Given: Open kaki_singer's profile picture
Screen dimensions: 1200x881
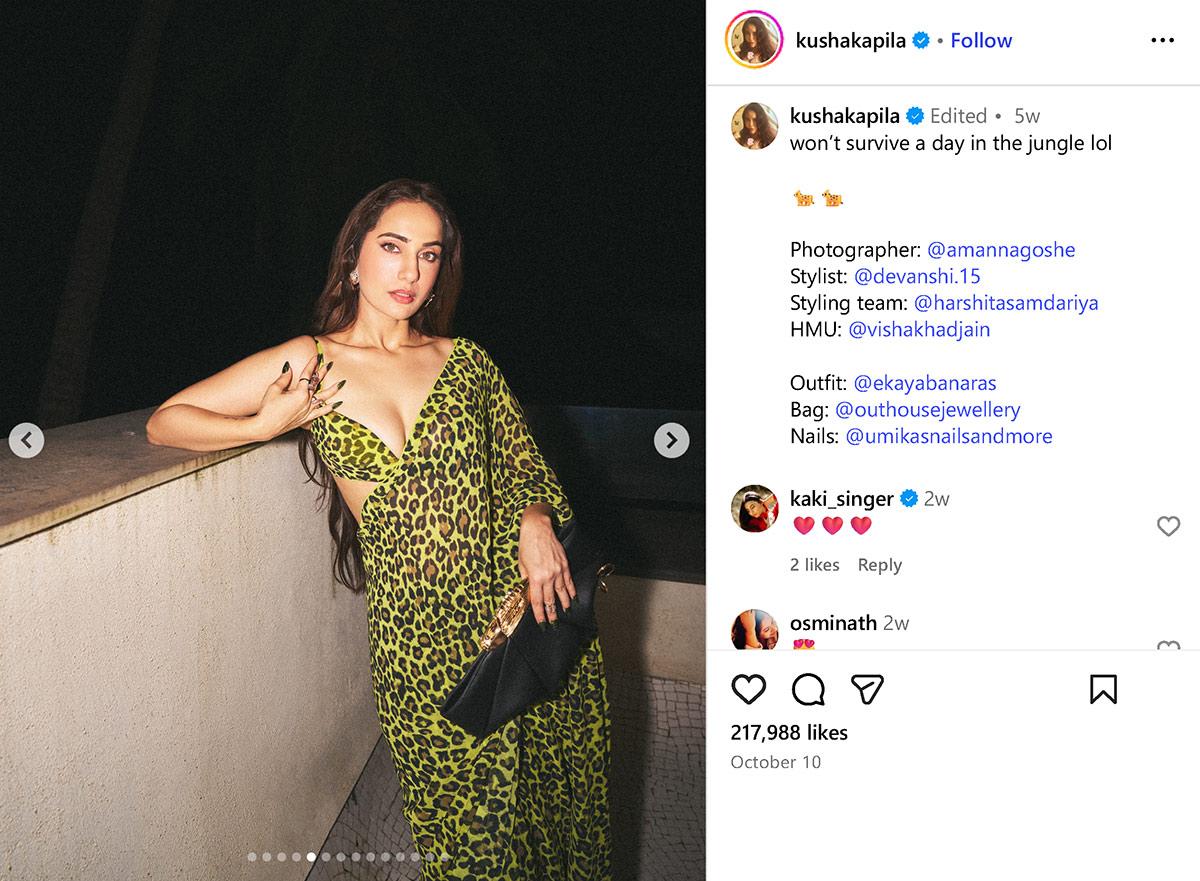Looking at the screenshot, I should click(754, 509).
